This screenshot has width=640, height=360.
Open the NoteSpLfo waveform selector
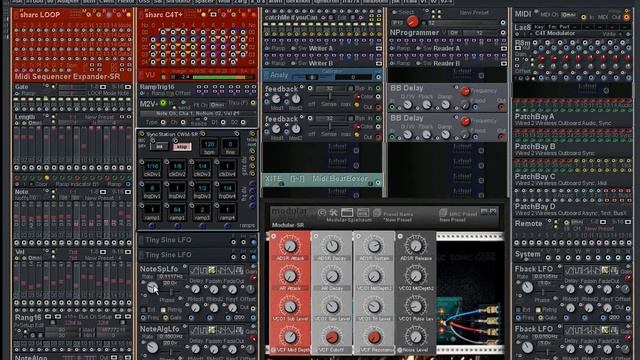coord(216,270)
